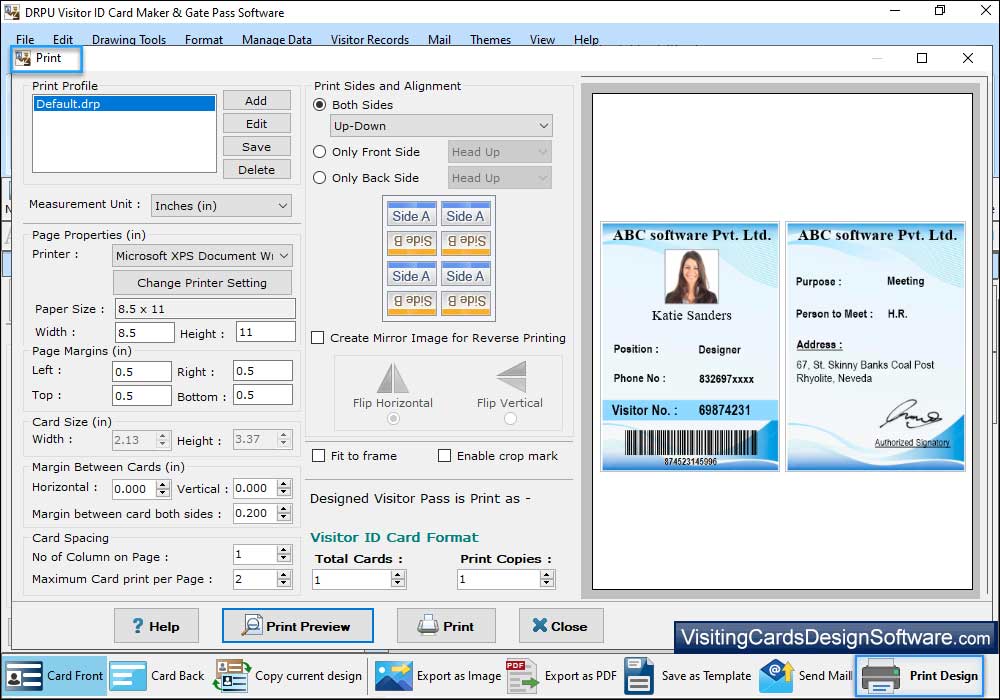Adjust Vertical margin between cards stepper
Screen dimensions: 1000x700
[x=284, y=488]
